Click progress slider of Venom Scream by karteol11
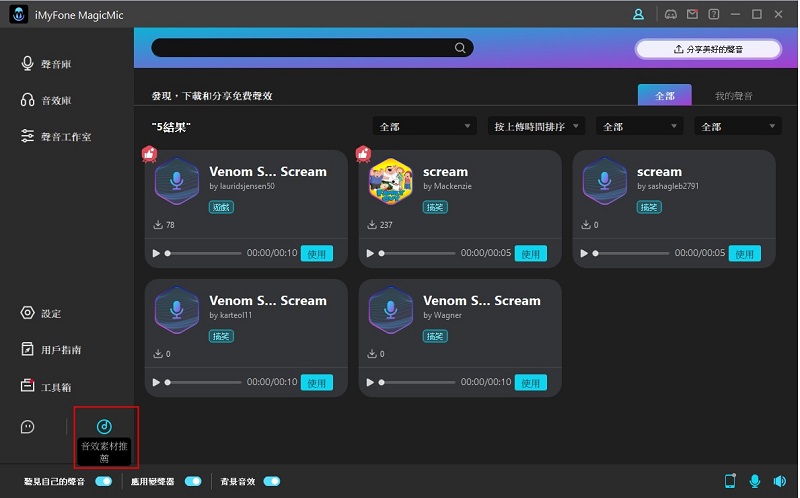The height and width of the screenshot is (498, 800). pyautogui.click(x=203, y=382)
